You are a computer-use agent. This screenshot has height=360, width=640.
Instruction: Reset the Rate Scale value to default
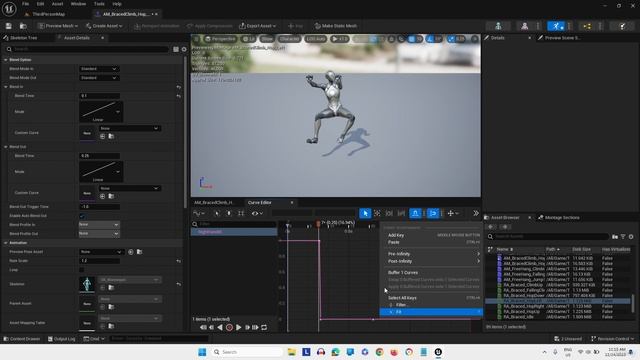pyautogui.click(x=178, y=260)
